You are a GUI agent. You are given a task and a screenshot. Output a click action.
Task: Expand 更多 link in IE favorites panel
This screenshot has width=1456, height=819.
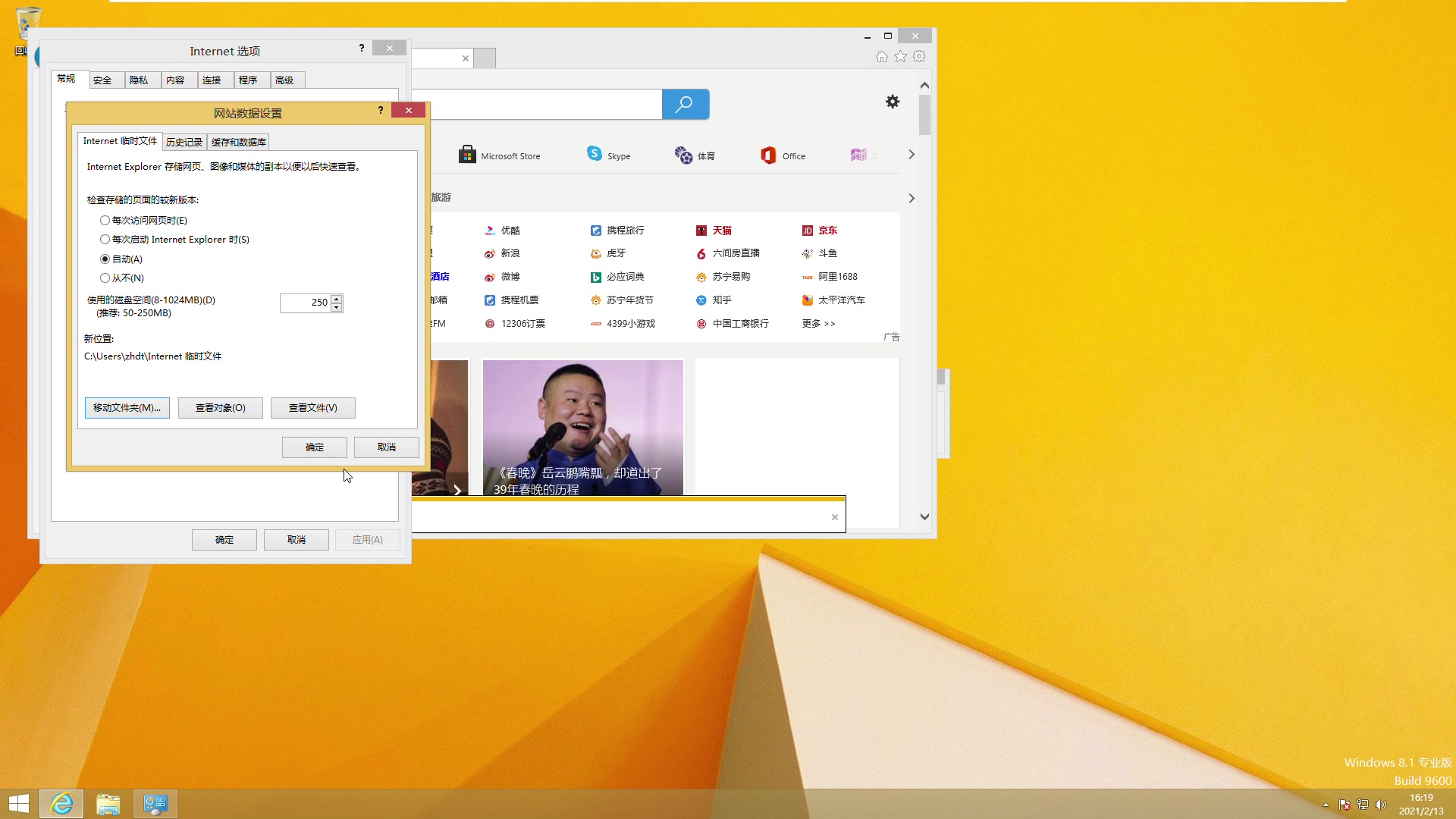pyautogui.click(x=818, y=322)
